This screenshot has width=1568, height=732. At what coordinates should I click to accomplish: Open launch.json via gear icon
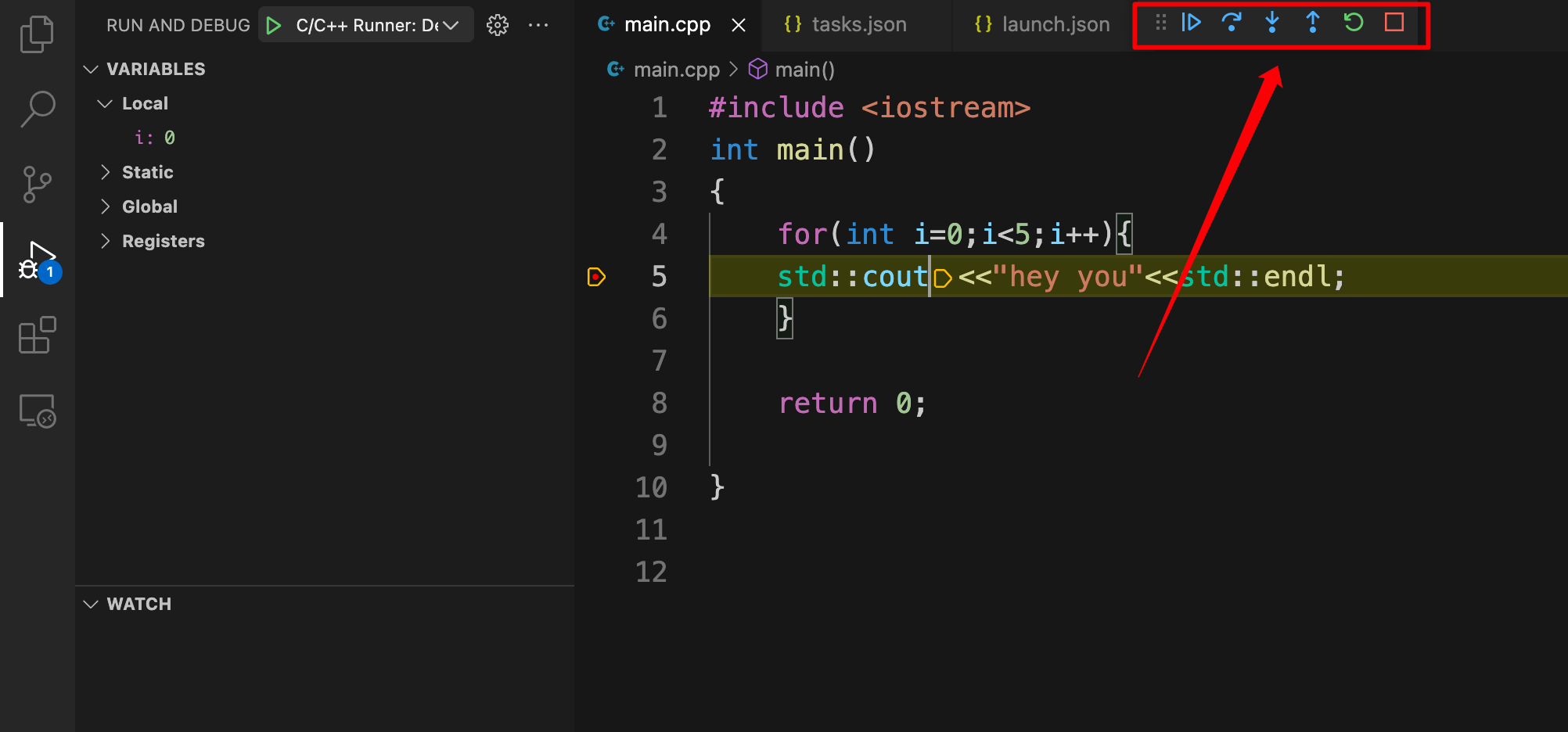498,25
